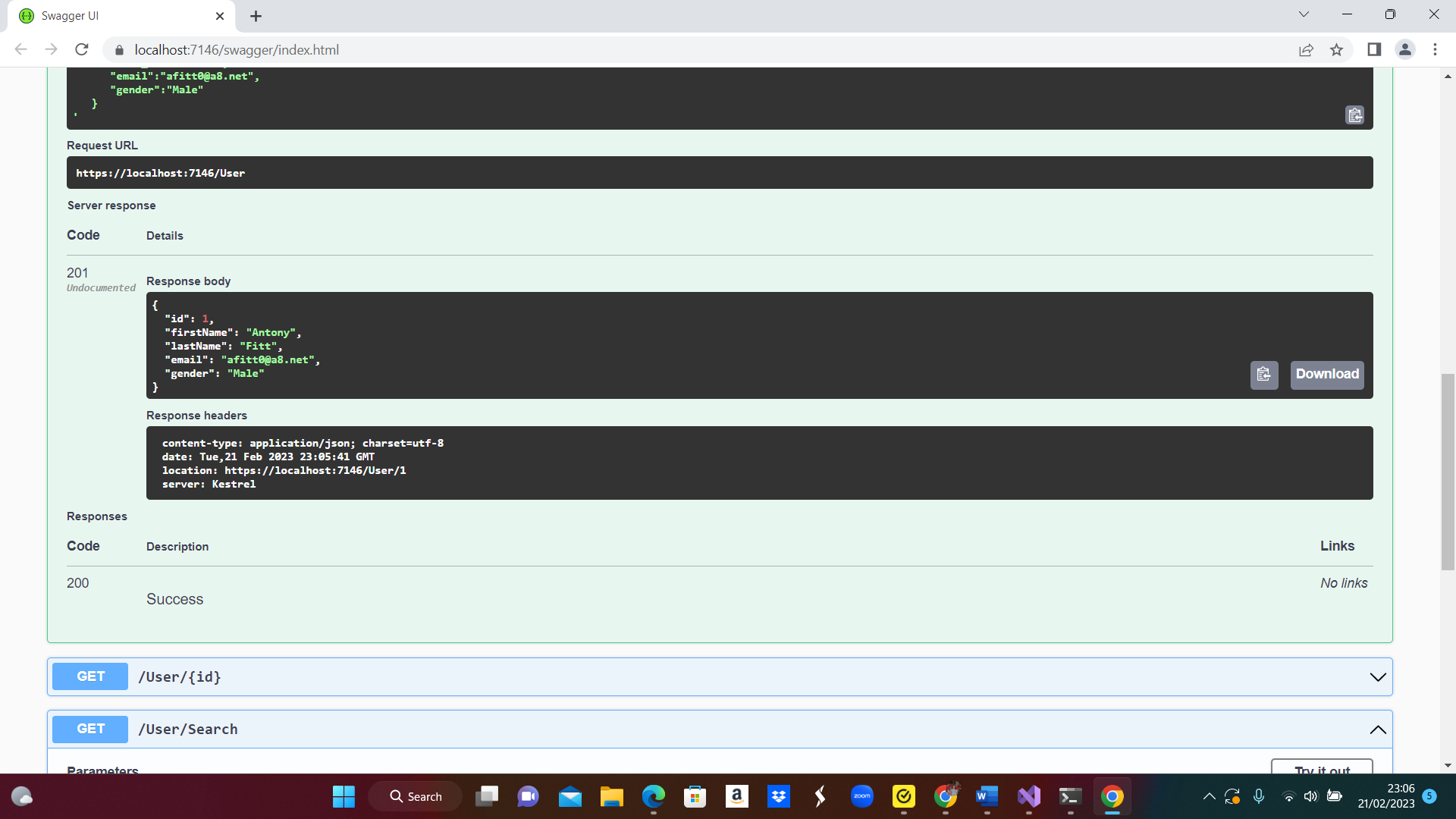Download the response body
This screenshot has width=1456, height=819.
pos(1326,375)
